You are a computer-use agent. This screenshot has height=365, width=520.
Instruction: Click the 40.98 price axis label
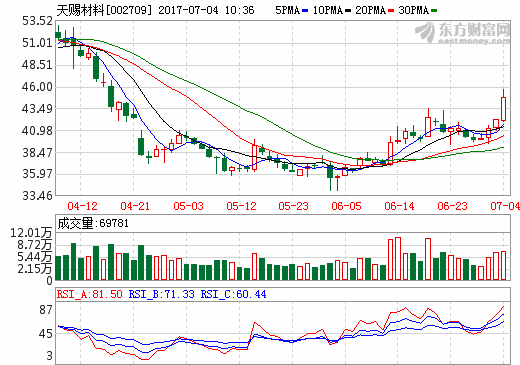click(37, 131)
